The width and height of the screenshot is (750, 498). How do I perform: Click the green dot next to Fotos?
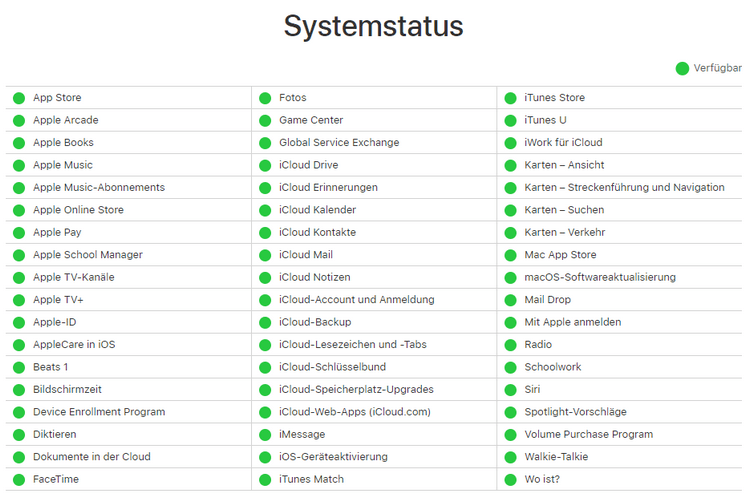(265, 98)
